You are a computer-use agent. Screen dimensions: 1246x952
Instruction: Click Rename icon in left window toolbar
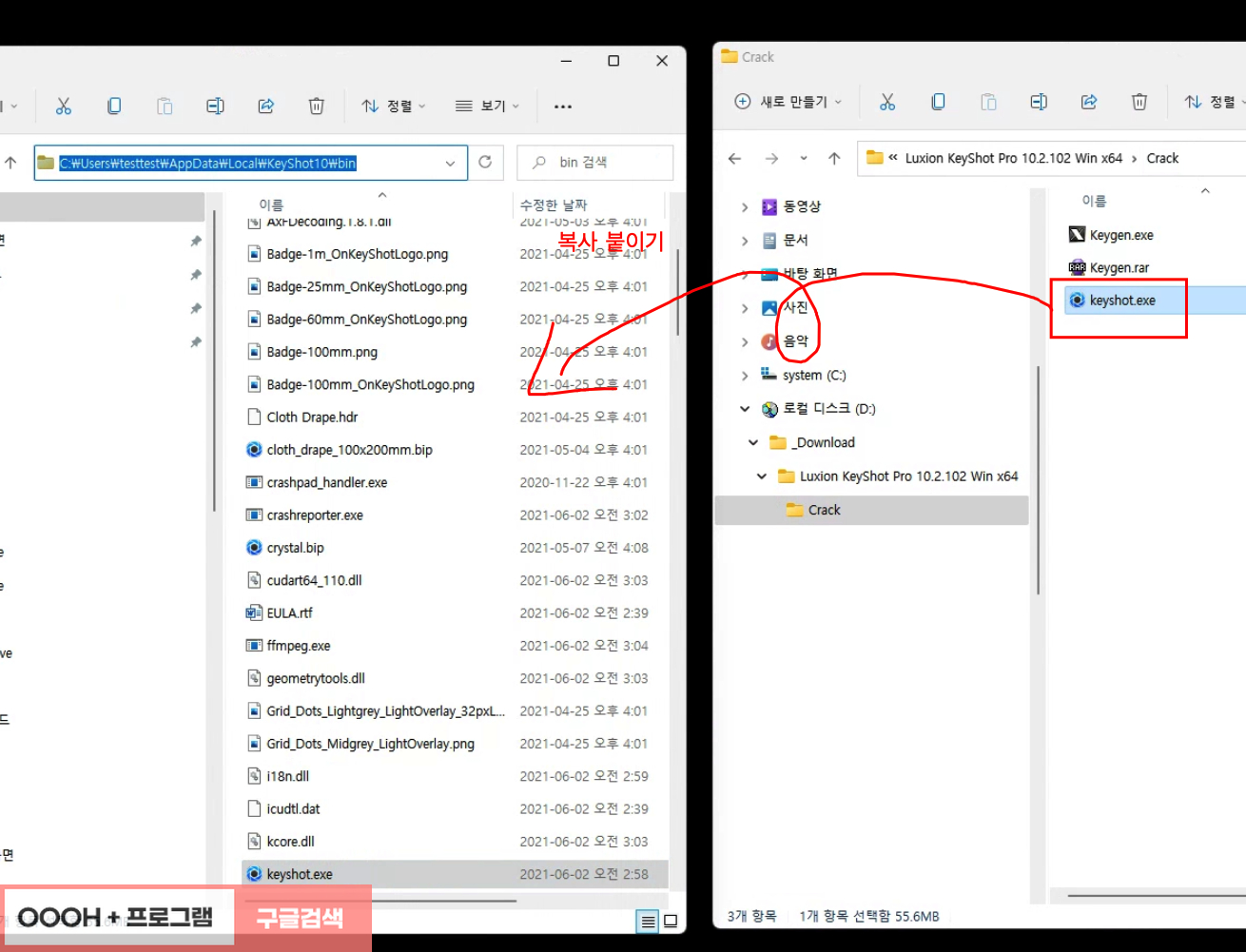[216, 107]
